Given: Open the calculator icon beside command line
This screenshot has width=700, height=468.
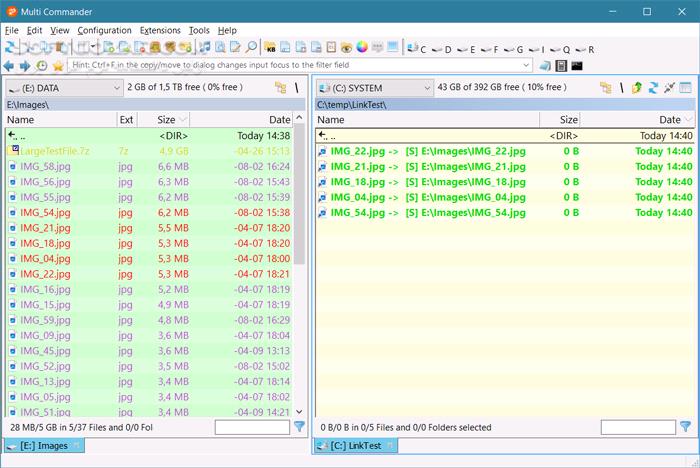Looking at the screenshot, I should [x=561, y=66].
